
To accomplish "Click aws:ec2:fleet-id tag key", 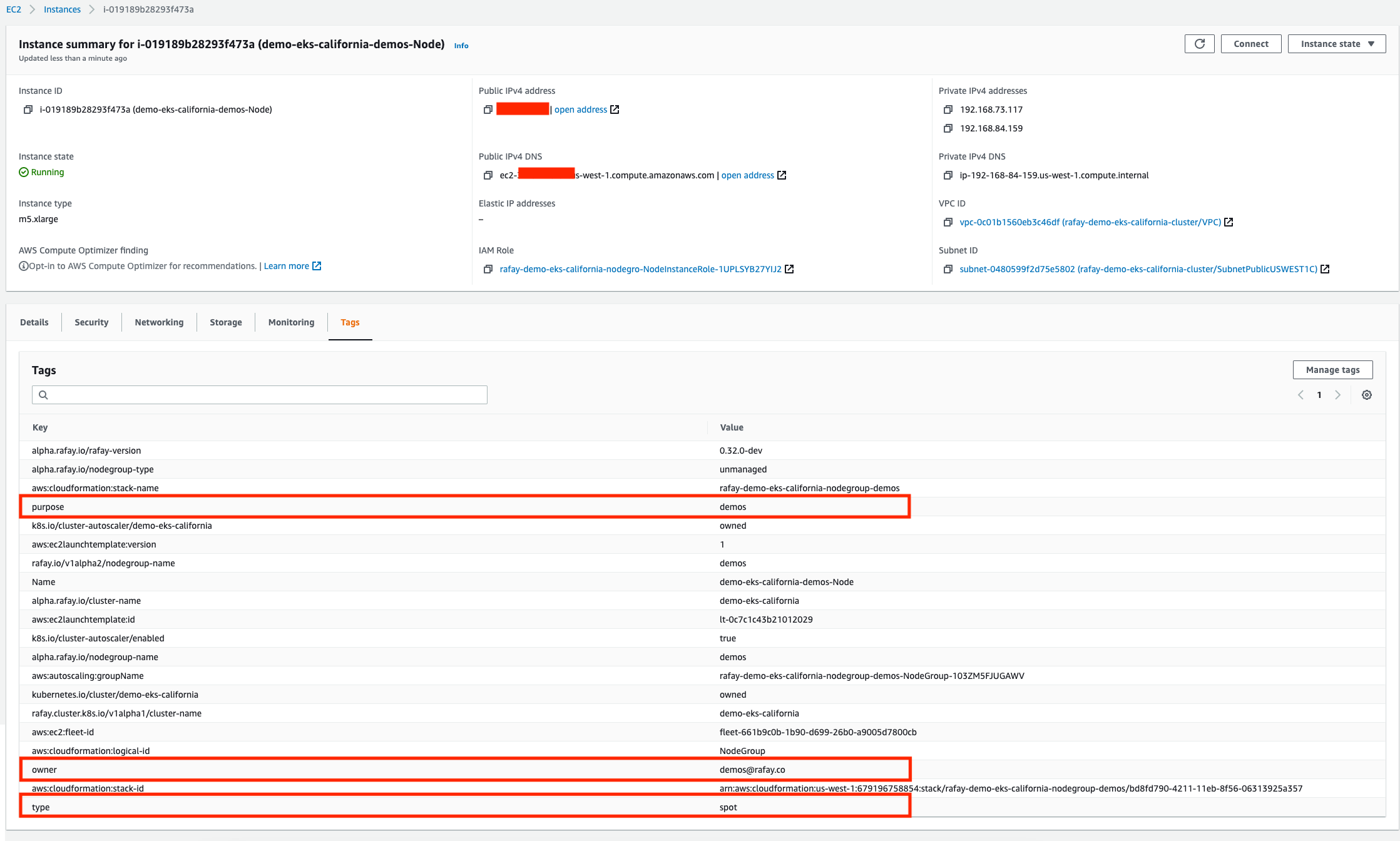I will [x=63, y=732].
